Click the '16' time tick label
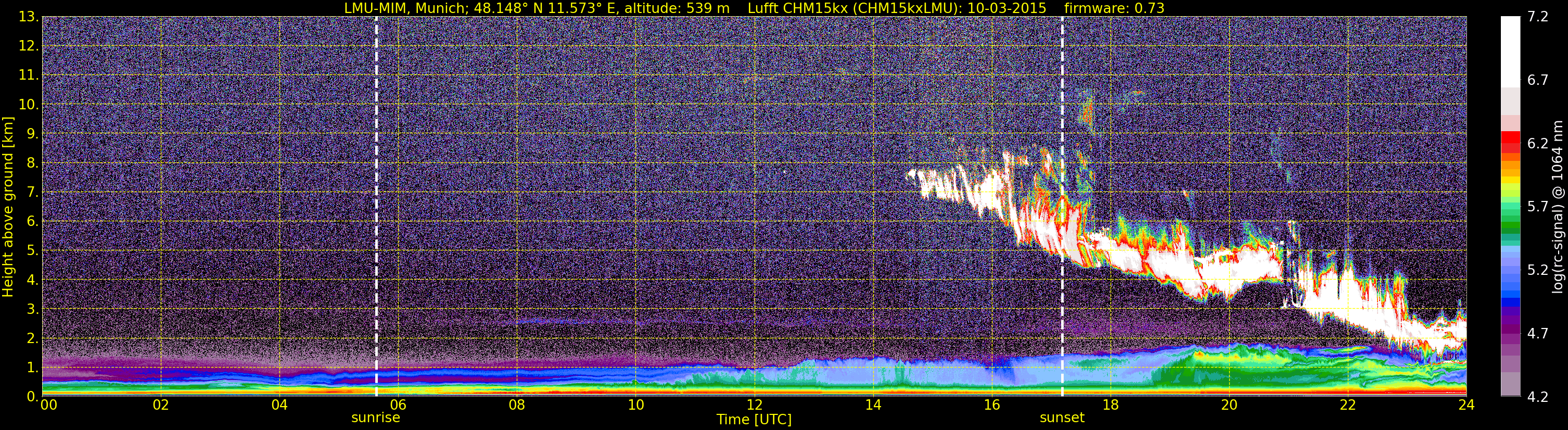Screen dimensions: 1568x430 991,405
